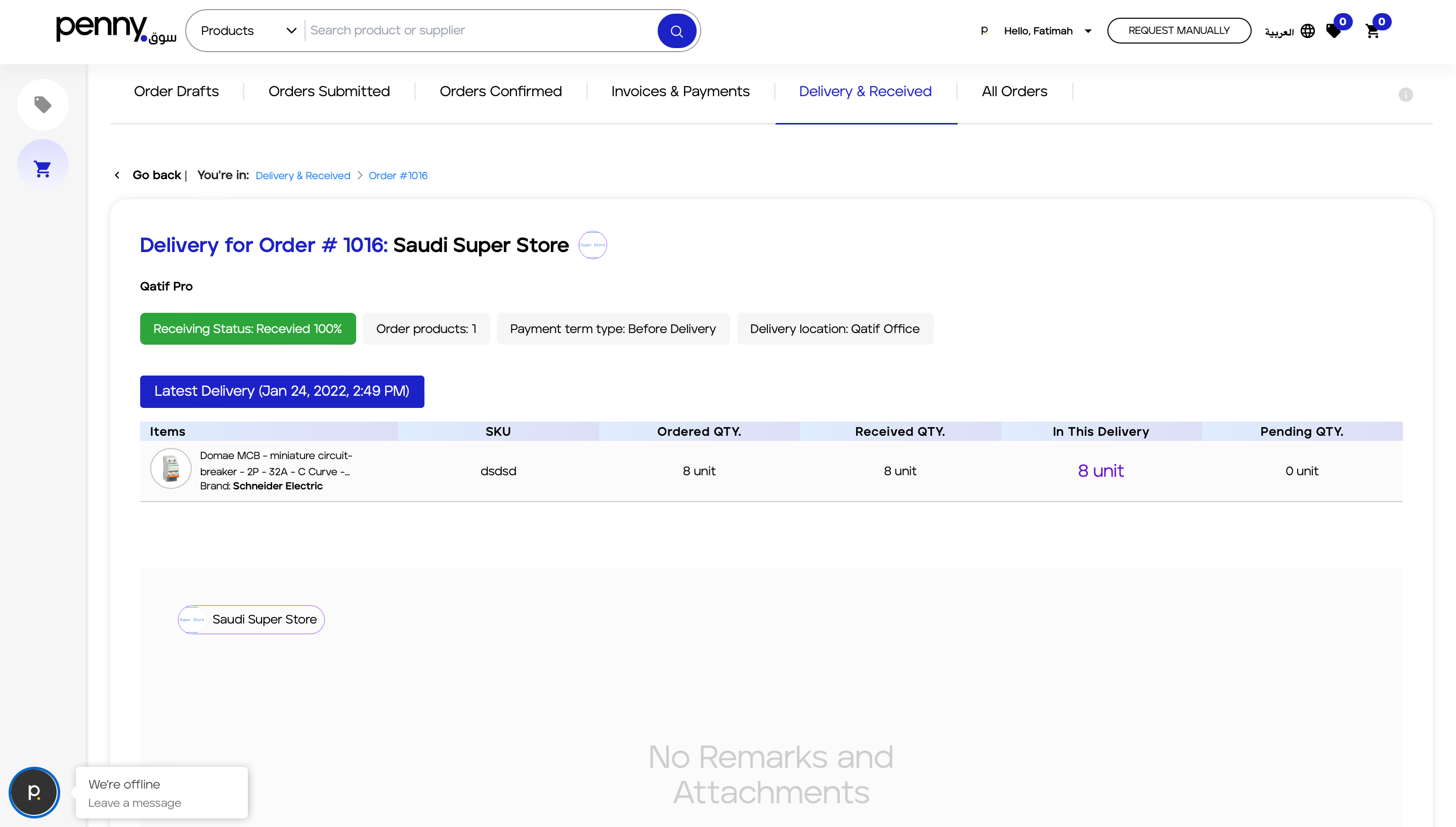
Task: Click the Payment term type: Before Delivery label
Action: point(613,329)
